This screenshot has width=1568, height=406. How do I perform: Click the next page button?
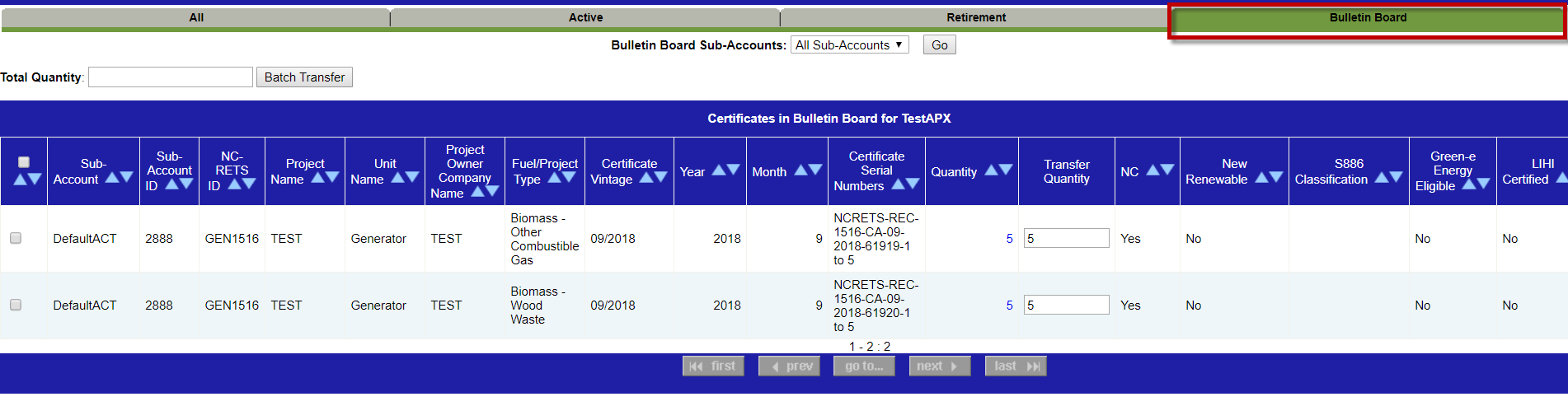[x=939, y=366]
